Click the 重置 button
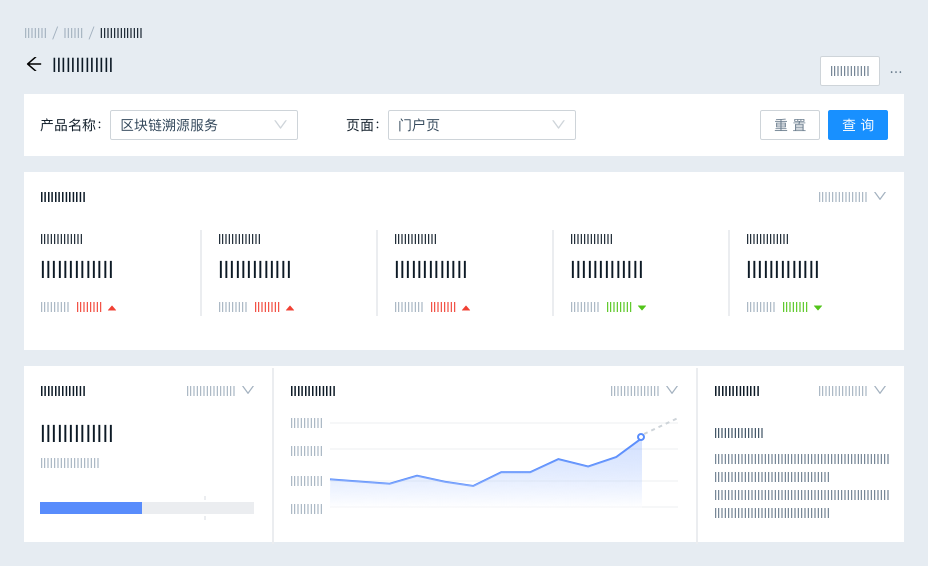Viewport: 928px width, 566px height. (790, 125)
